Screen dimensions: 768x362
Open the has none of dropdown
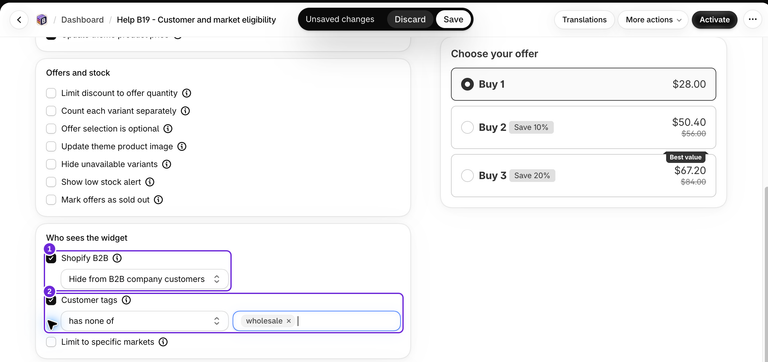[x=144, y=321]
